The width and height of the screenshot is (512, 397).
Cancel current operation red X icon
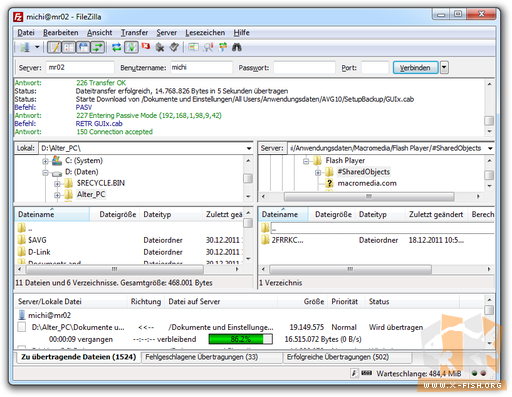(146, 46)
